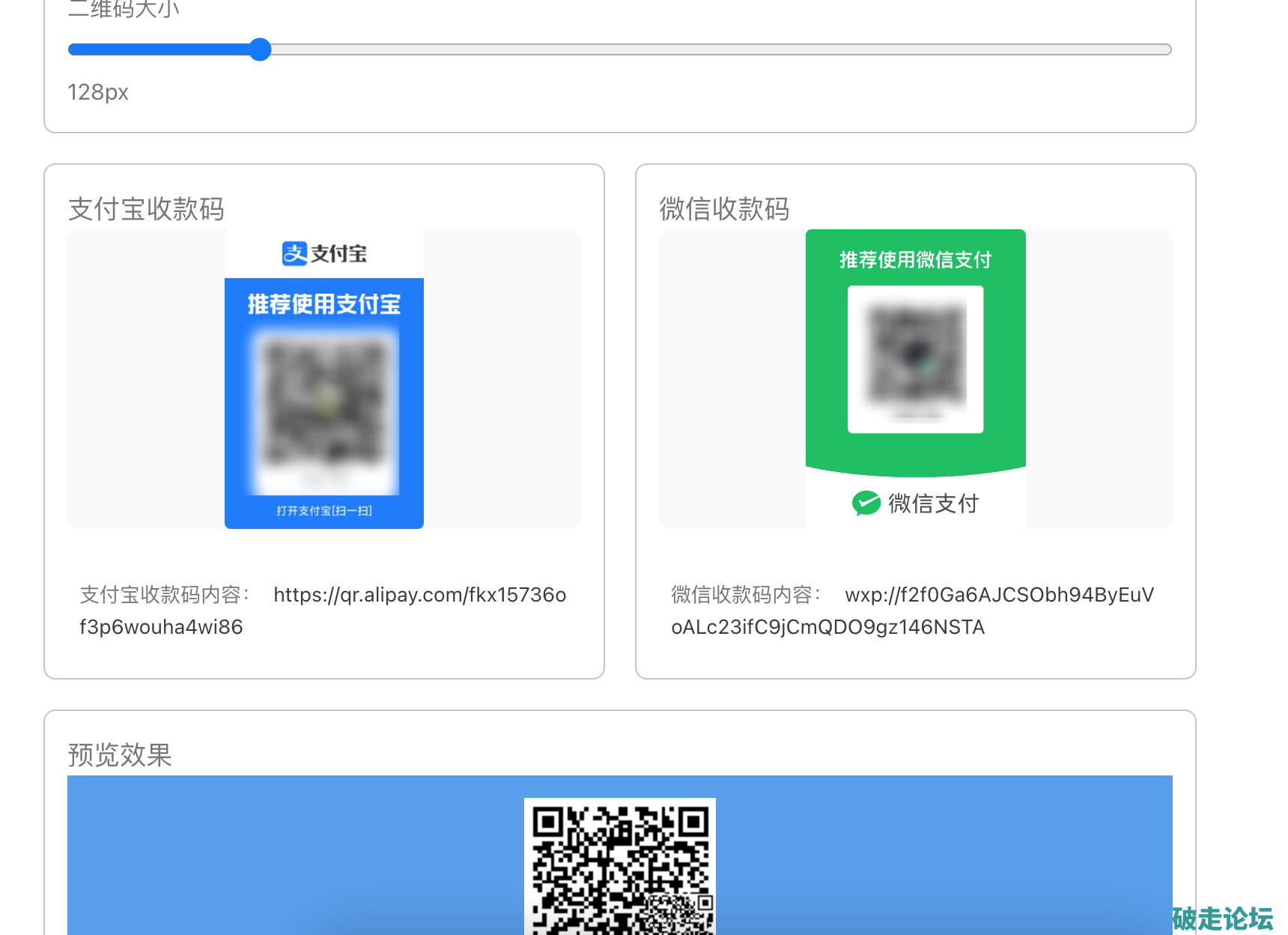Image resolution: width=1288 pixels, height=935 pixels.
Task: Click the 支付宝收款码 section heading
Action: click(146, 209)
